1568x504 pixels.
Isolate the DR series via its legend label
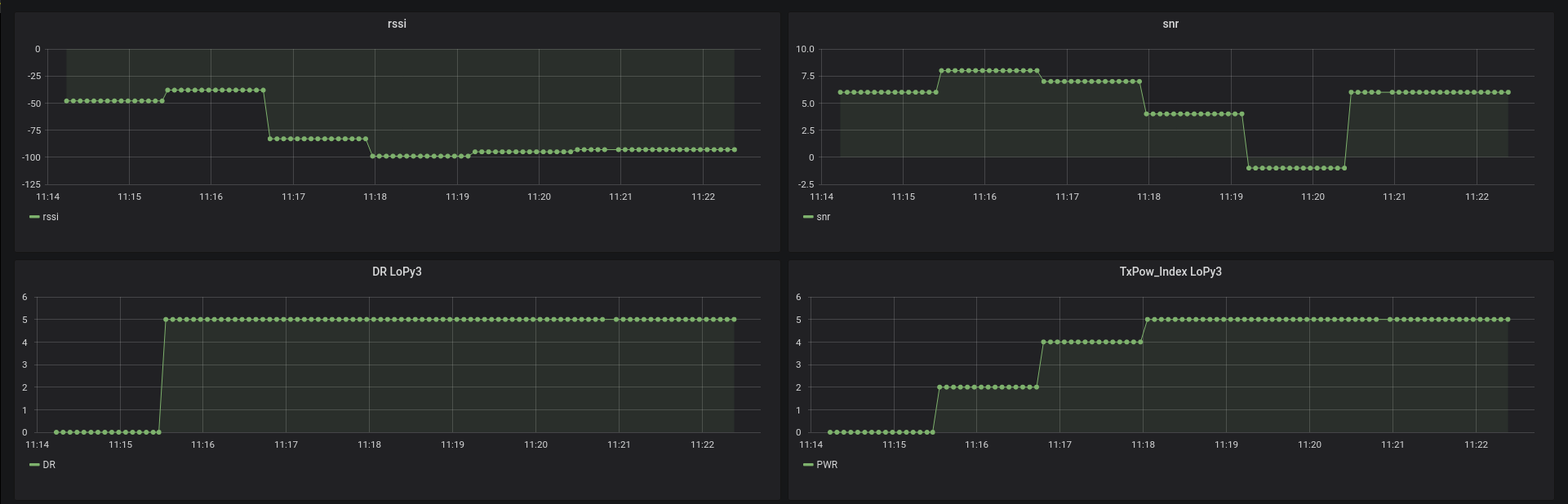49,465
